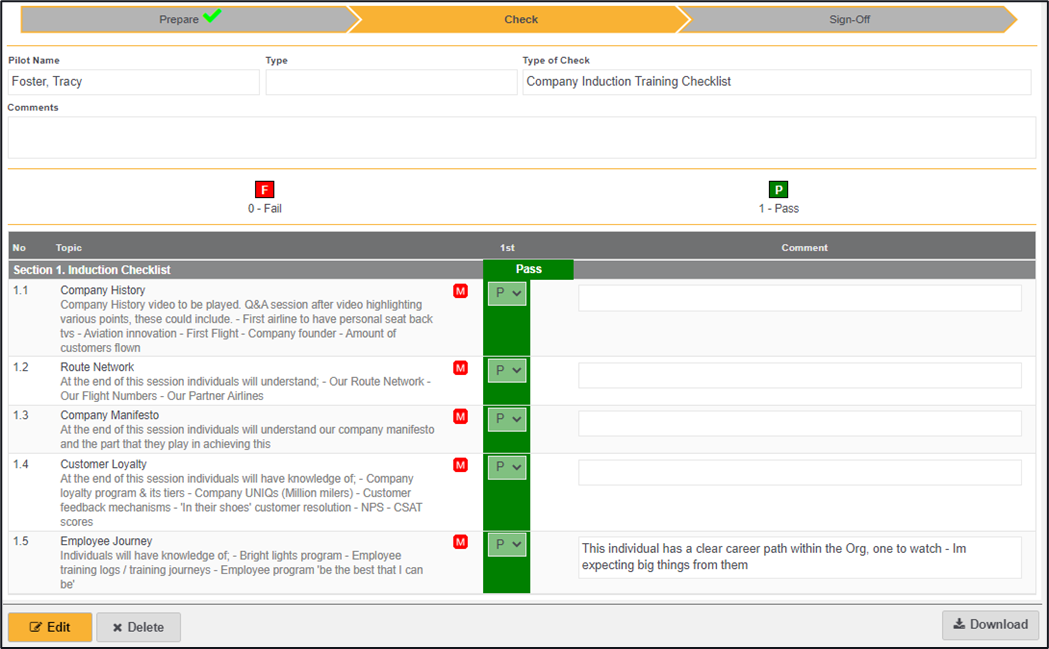Open the grade dropdown for Employee Journey
Screen dimensions: 1049x649
[507, 545]
